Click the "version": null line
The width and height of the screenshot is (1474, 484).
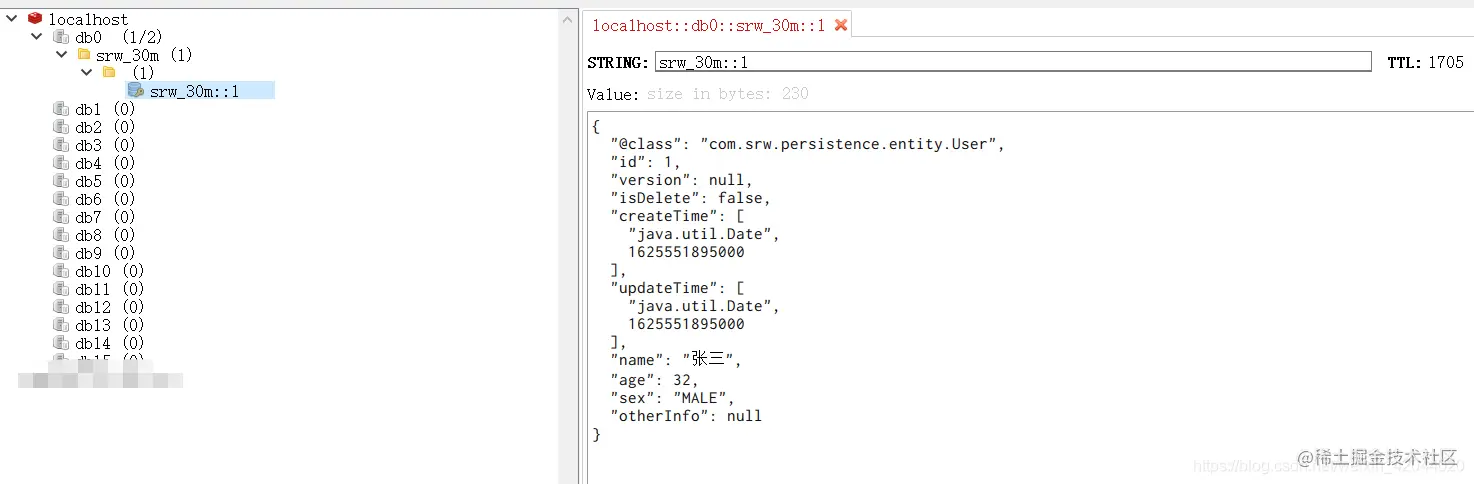point(681,180)
